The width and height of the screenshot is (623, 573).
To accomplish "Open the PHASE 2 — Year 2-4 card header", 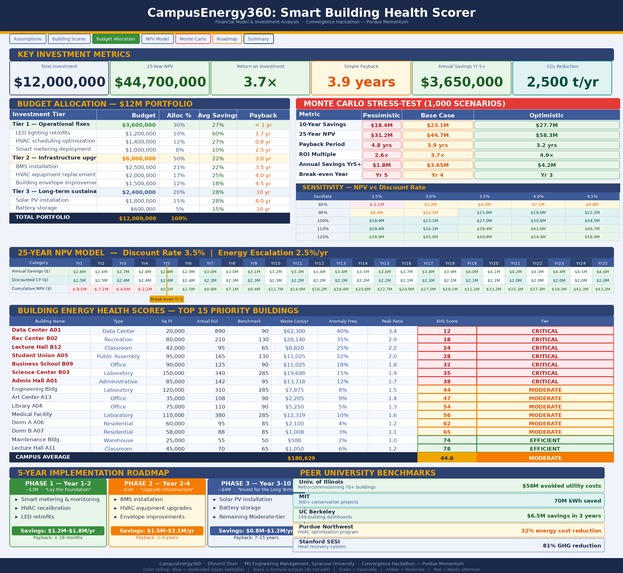I will [157, 486].
